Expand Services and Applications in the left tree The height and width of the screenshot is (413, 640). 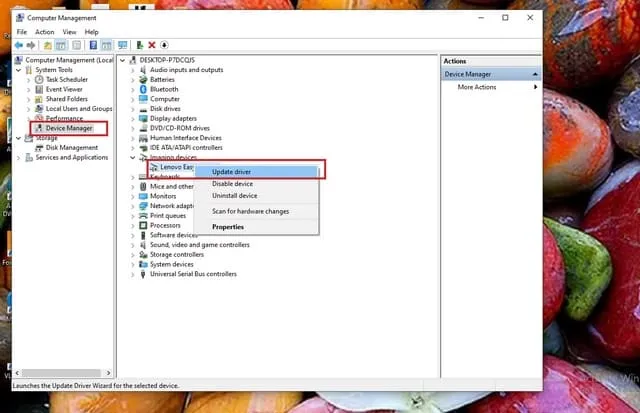point(20,157)
